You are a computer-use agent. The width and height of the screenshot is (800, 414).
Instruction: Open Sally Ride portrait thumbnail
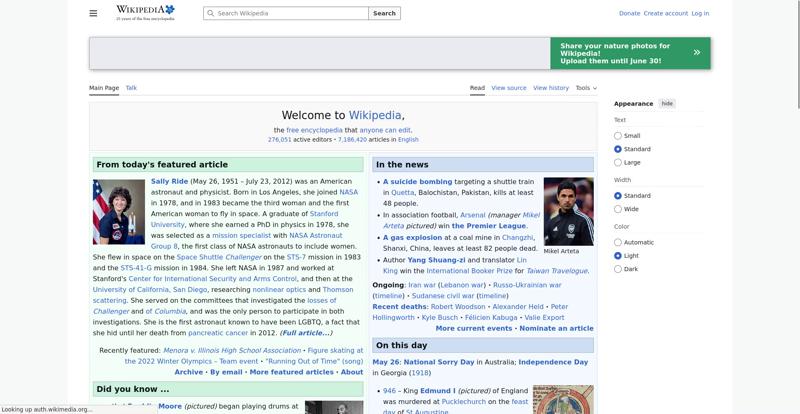pos(118,211)
